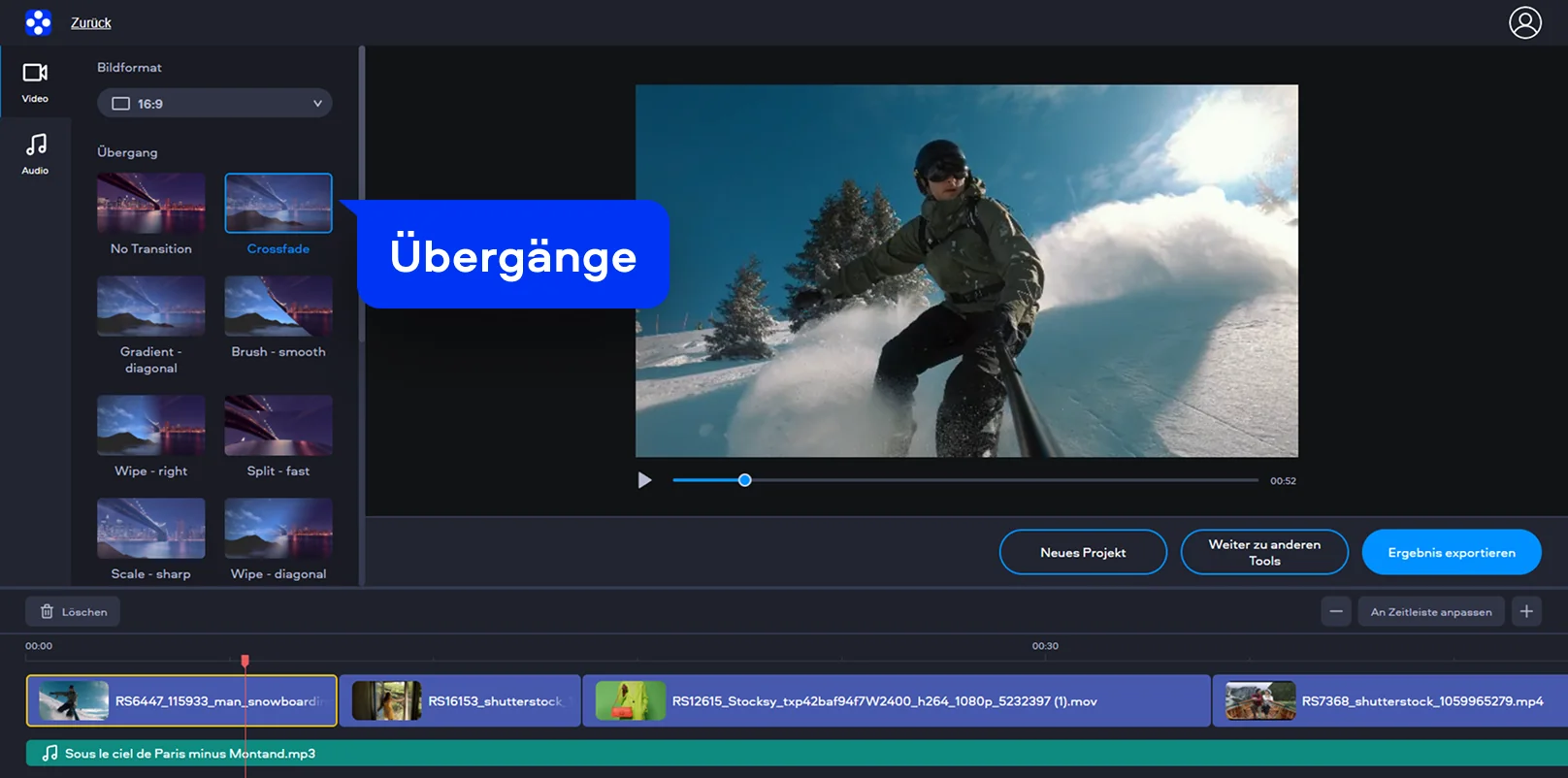Click the playback progress slider handle
This screenshot has width=1568, height=778.
click(x=744, y=480)
